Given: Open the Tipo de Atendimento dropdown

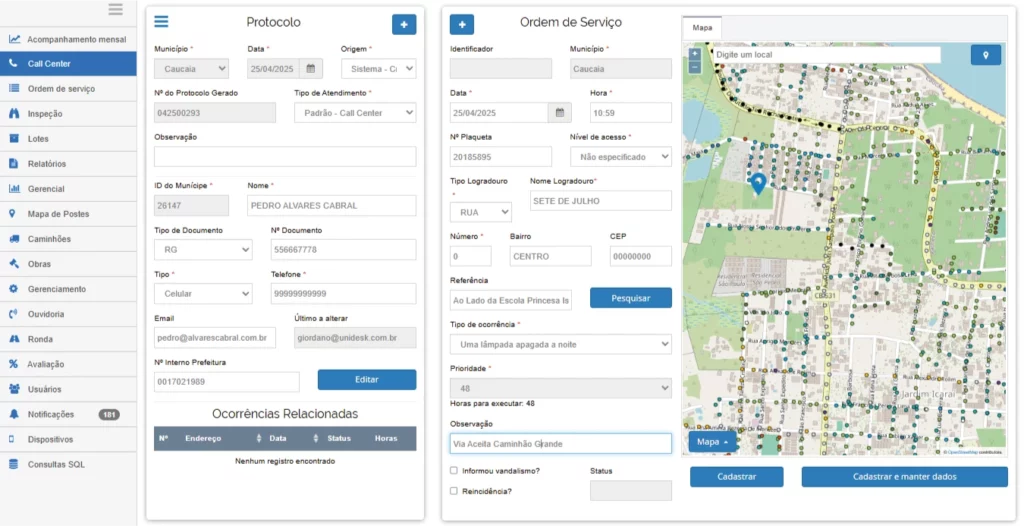Looking at the screenshot, I should (x=355, y=113).
